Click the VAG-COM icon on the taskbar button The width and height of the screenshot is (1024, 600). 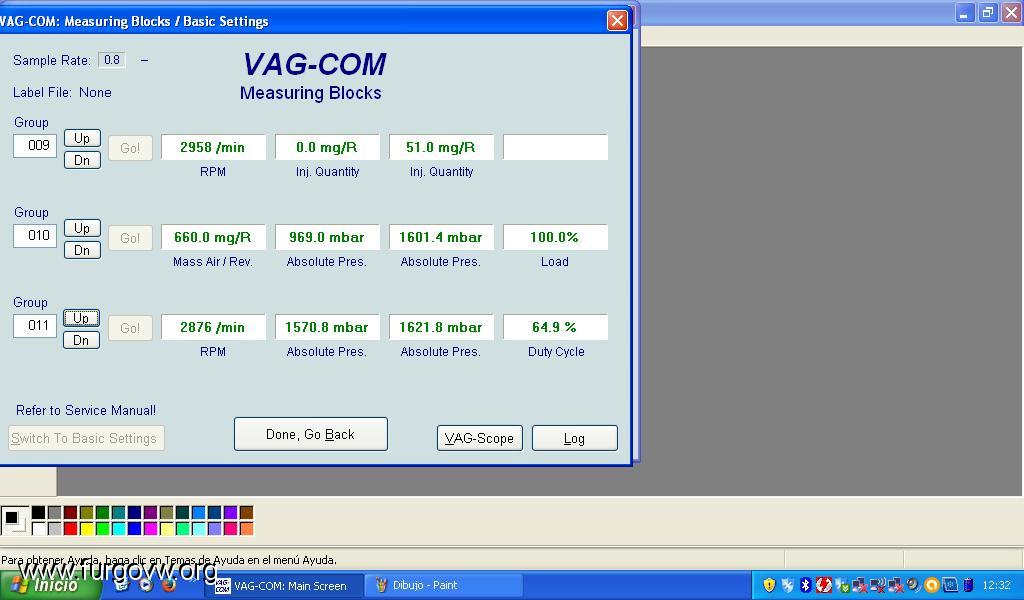[x=223, y=586]
